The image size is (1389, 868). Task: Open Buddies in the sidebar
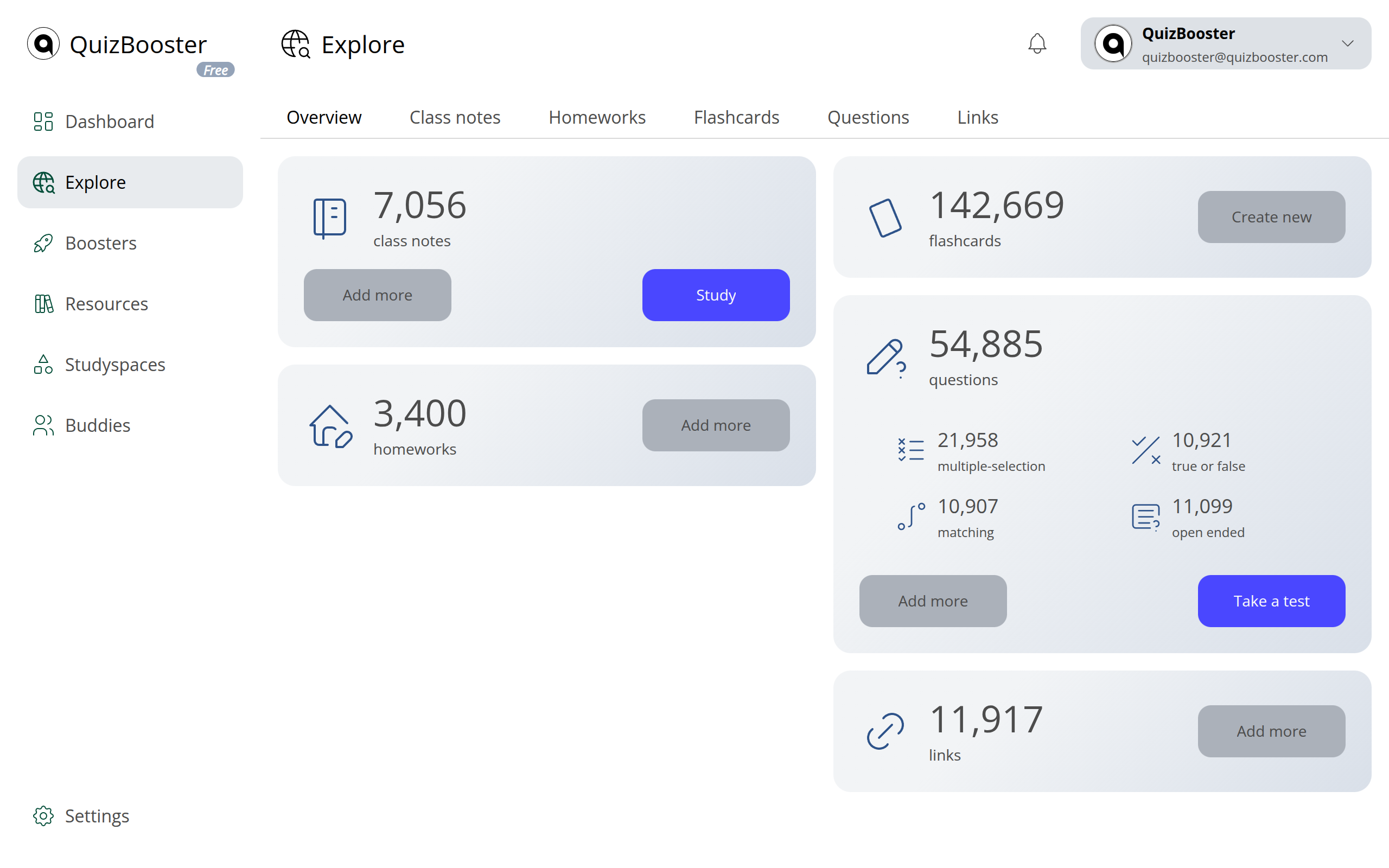click(x=130, y=425)
